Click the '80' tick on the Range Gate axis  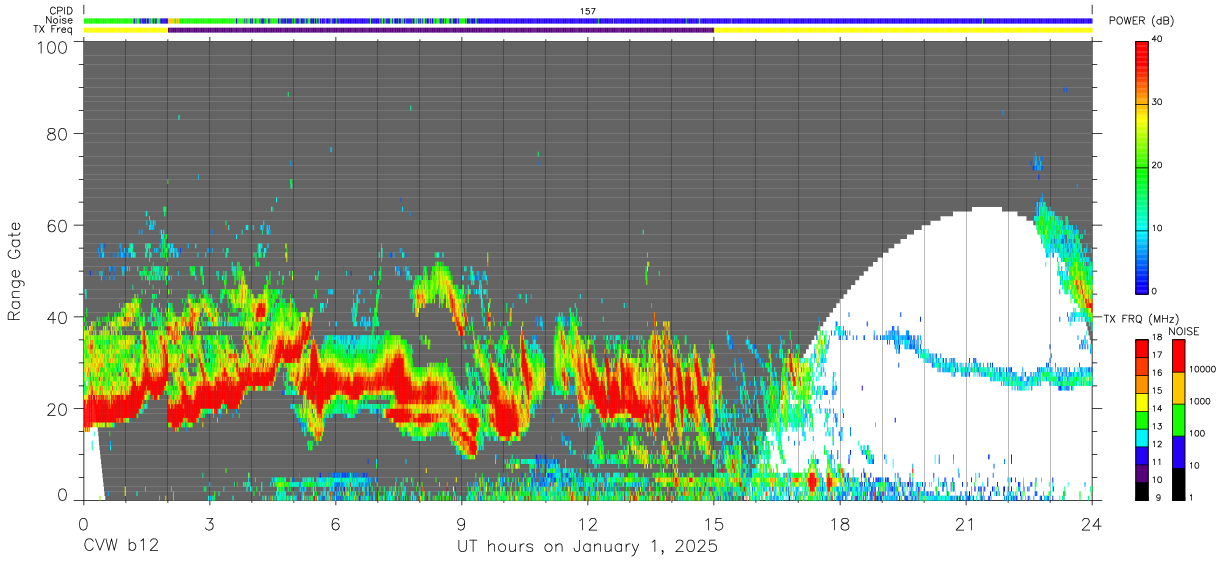point(58,134)
